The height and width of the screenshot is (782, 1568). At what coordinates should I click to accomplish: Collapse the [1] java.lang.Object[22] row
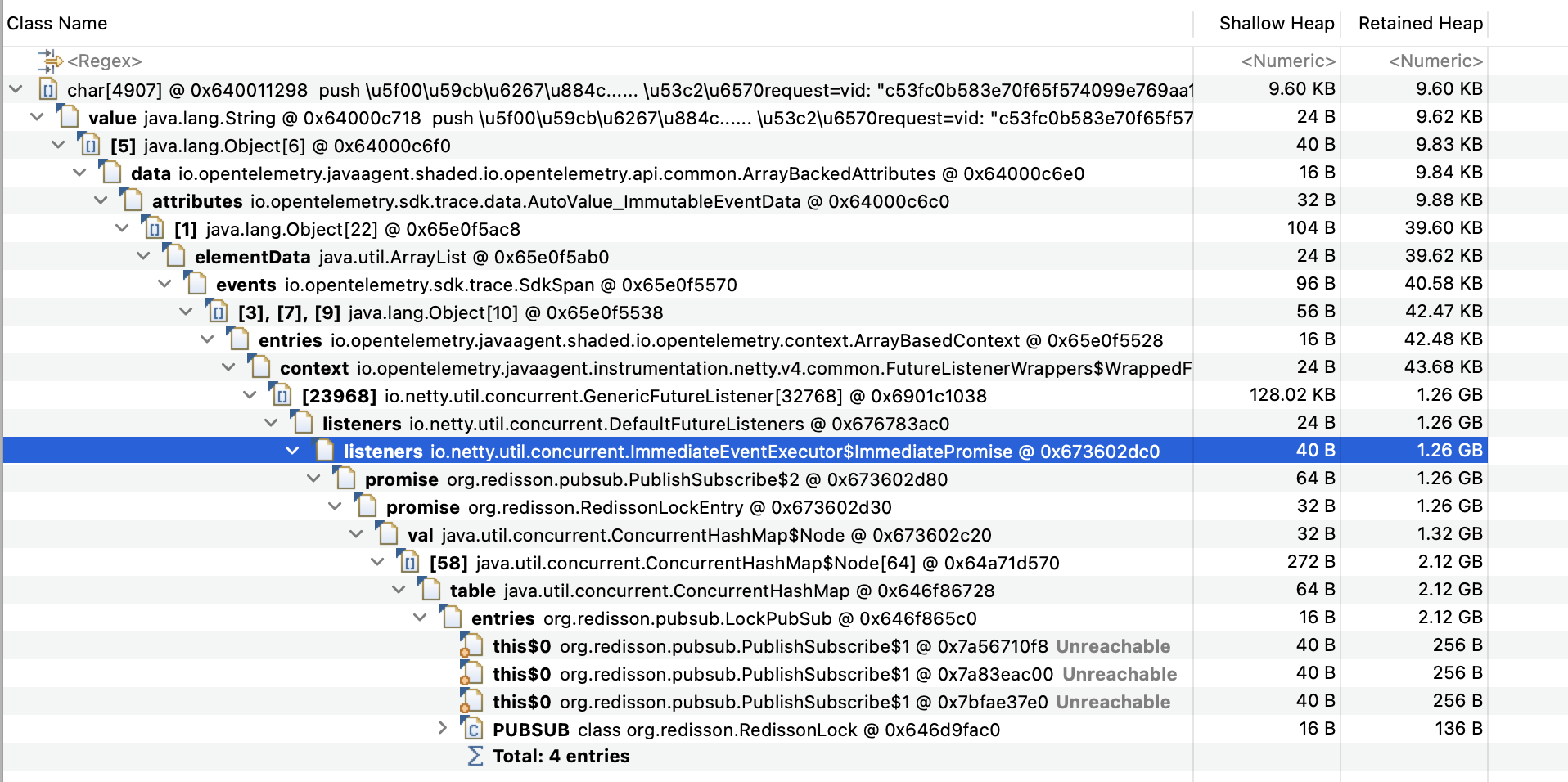(x=122, y=227)
